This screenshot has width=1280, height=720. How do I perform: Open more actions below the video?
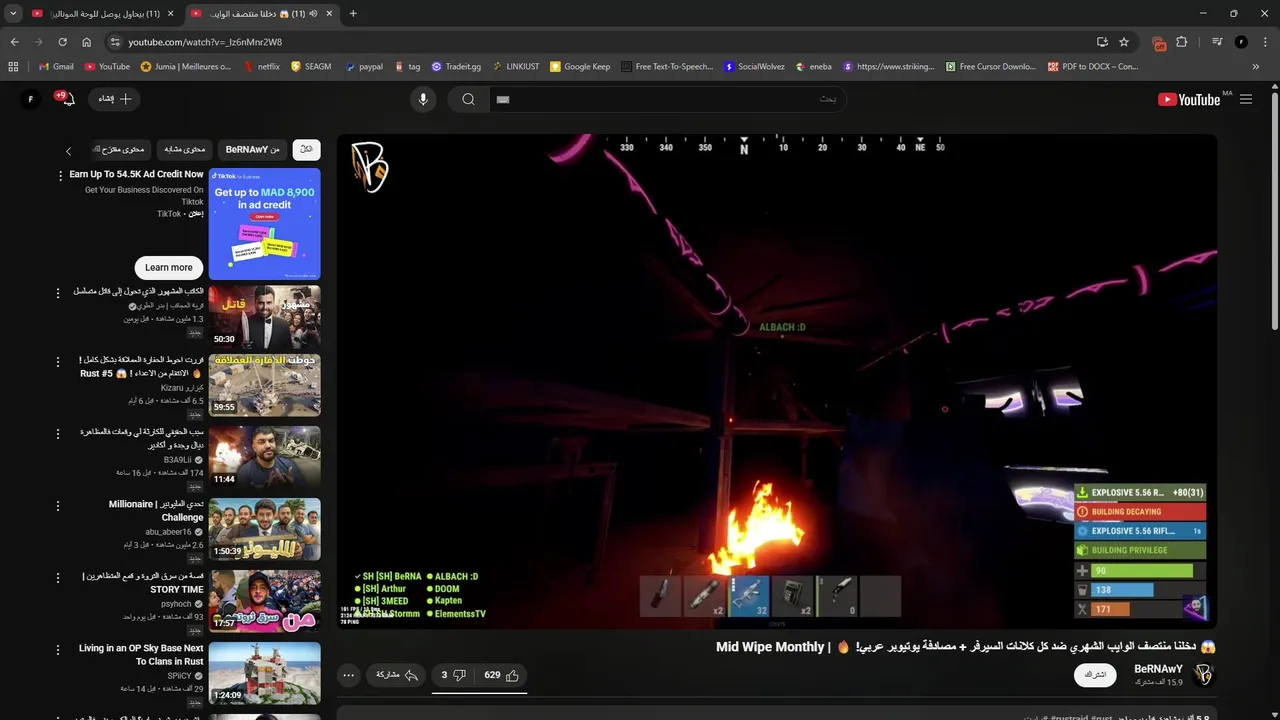[348, 675]
